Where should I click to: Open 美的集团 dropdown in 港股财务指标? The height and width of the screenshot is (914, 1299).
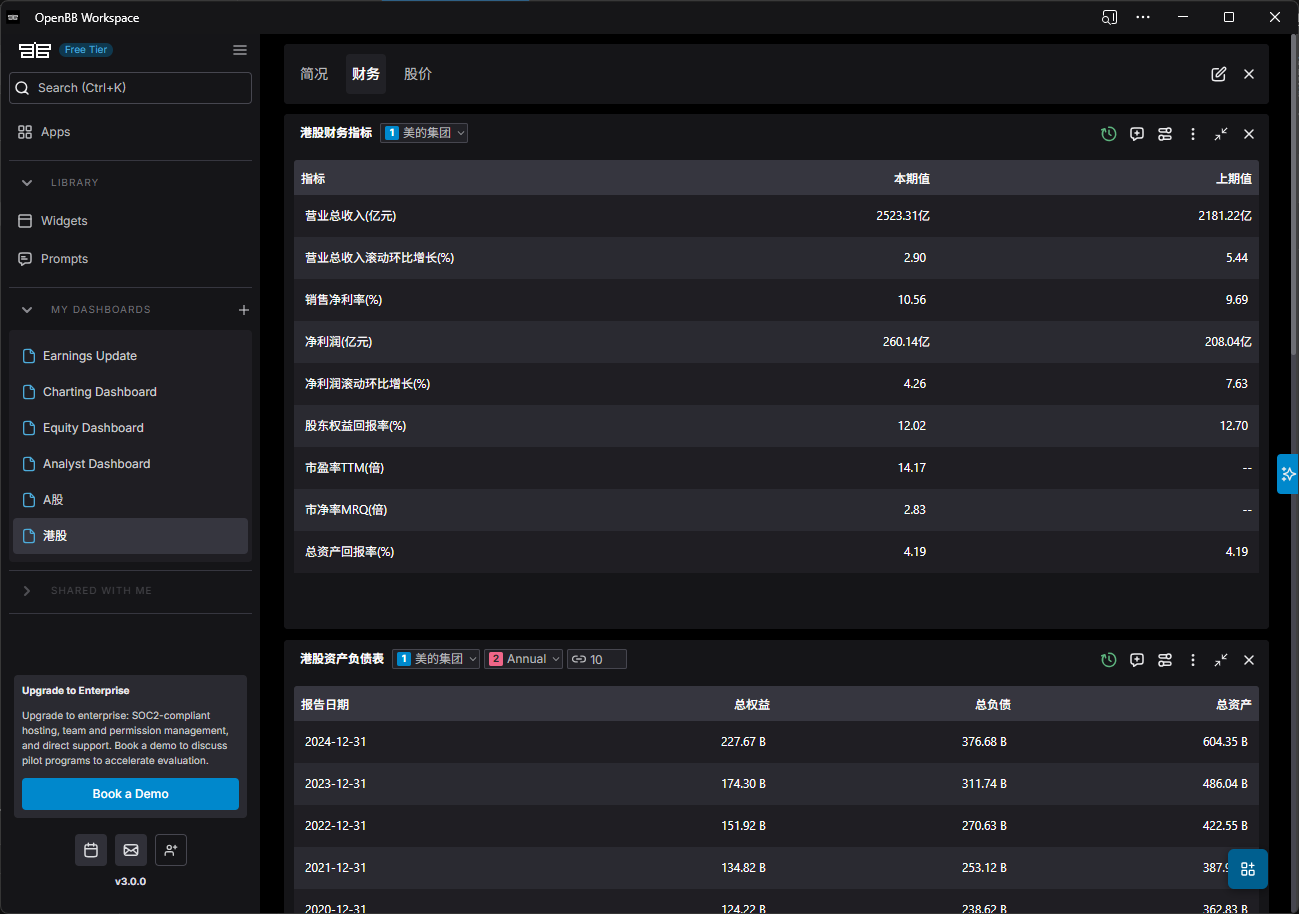point(424,133)
